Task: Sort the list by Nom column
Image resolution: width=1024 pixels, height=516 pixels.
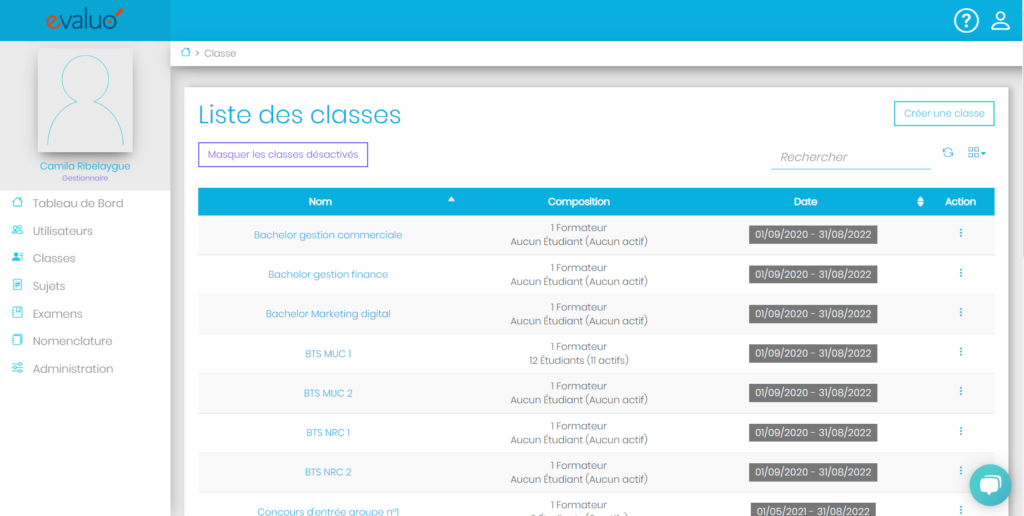Action: [320, 202]
